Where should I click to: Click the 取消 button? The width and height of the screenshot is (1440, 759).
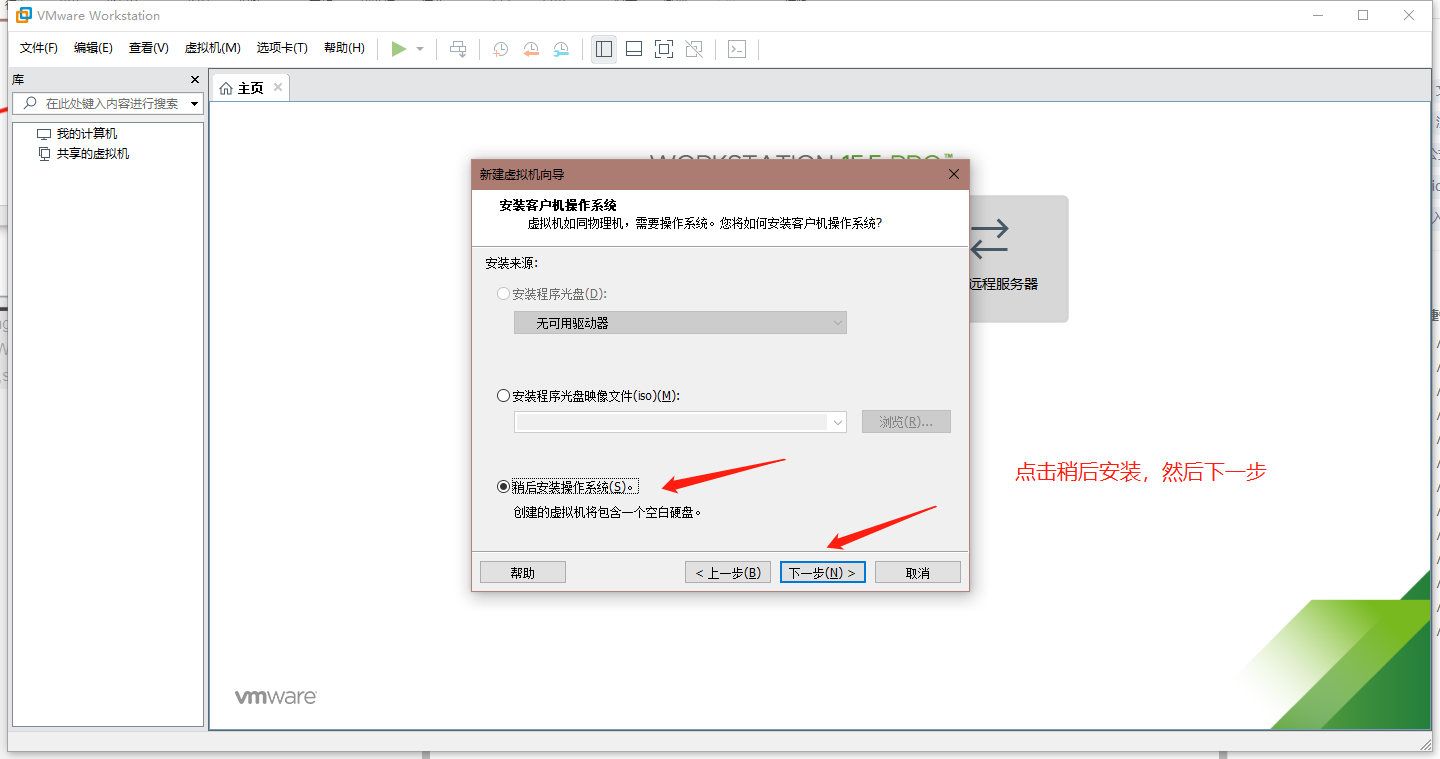coord(918,572)
